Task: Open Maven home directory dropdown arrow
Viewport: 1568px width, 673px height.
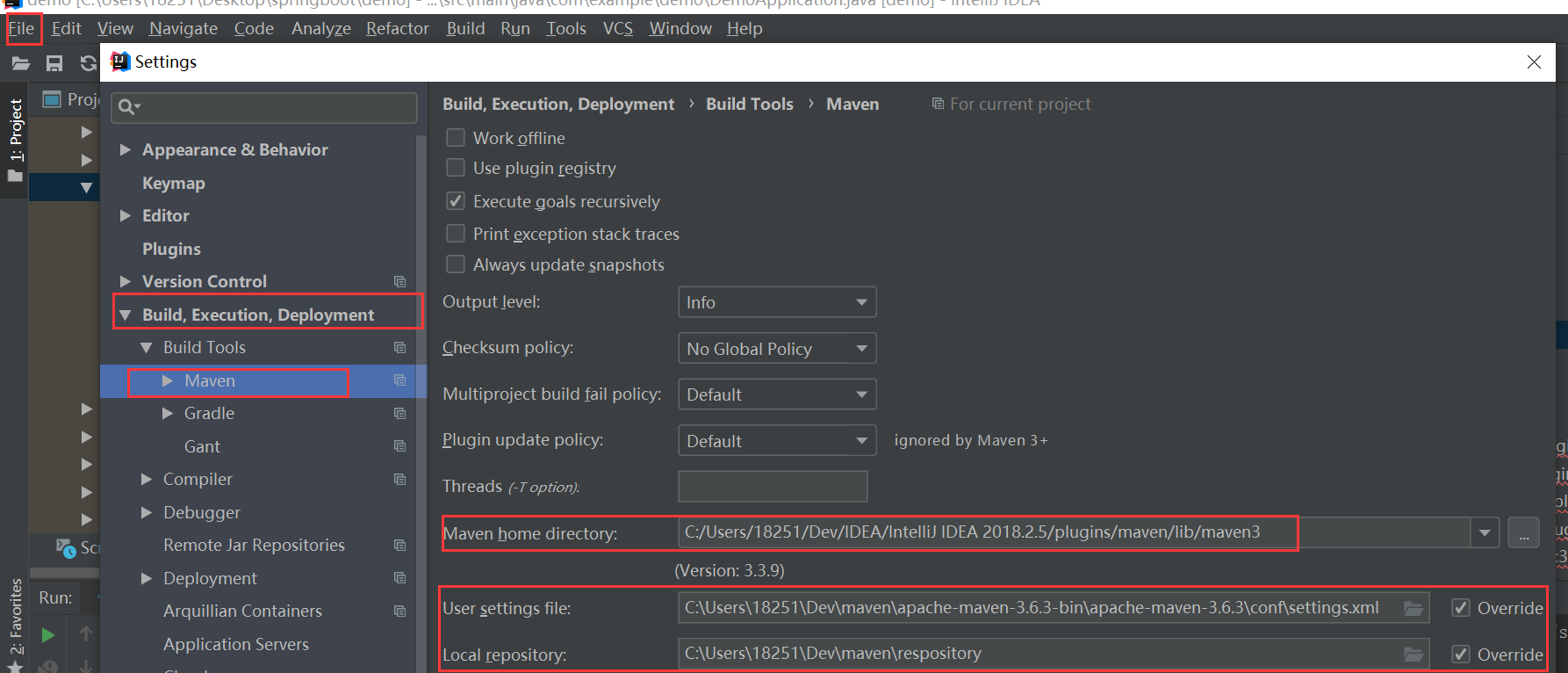Action: [x=1485, y=532]
